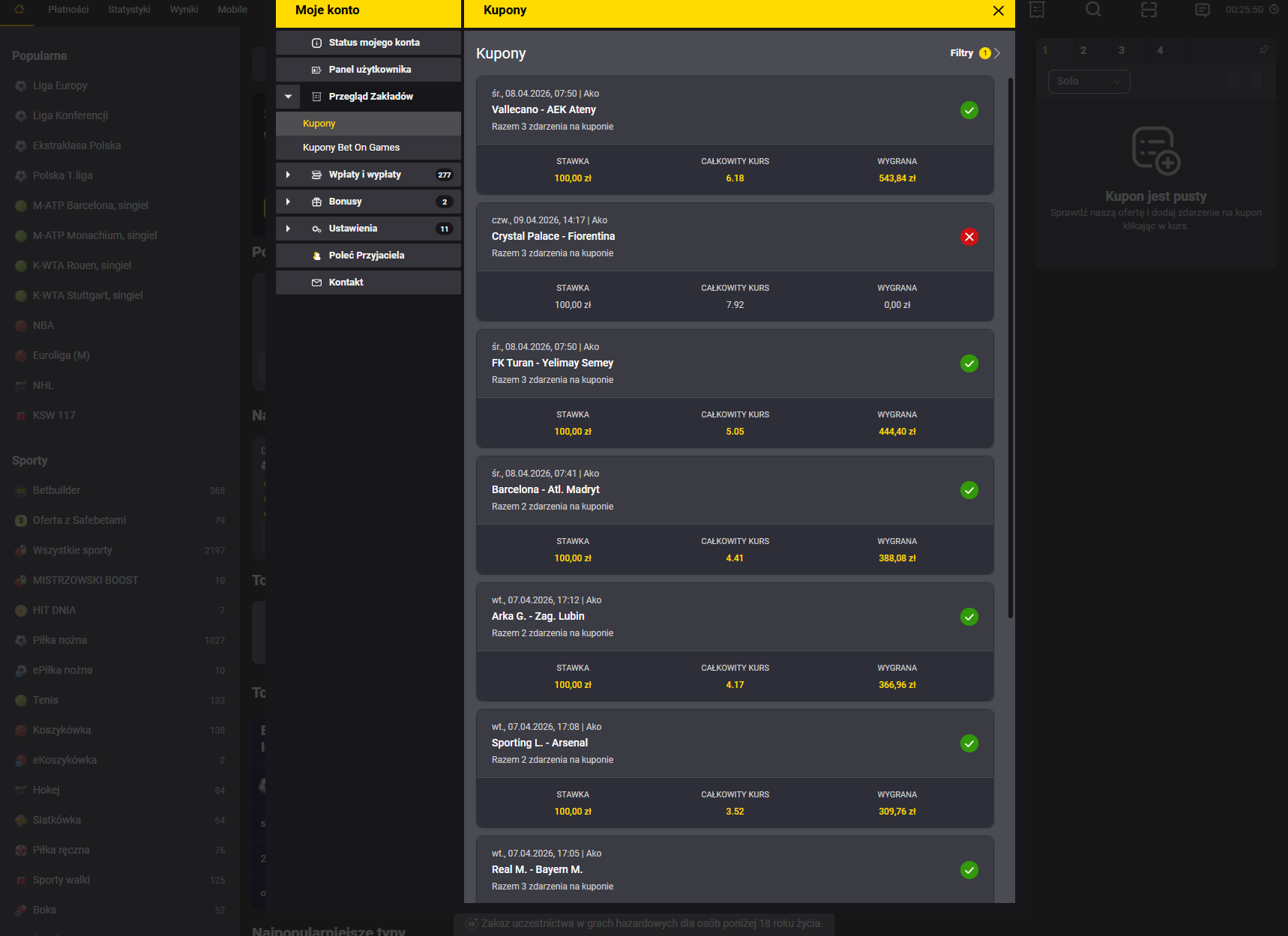Collapse the Przegląd Zakładów section arrow

click(288, 97)
